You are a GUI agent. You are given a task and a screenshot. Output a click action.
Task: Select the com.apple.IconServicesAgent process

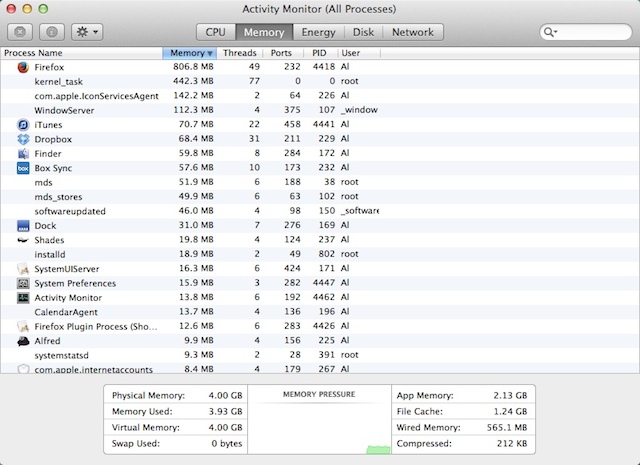click(320, 96)
